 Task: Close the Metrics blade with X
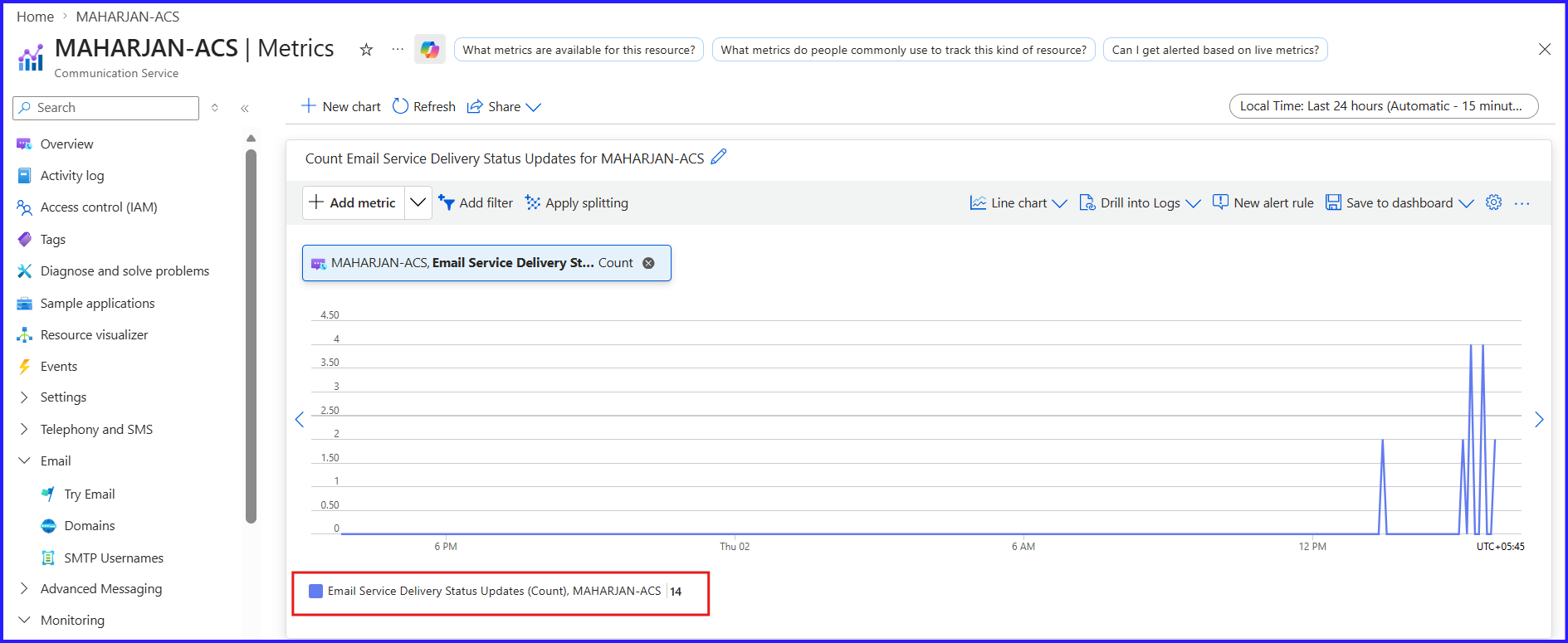(1545, 49)
